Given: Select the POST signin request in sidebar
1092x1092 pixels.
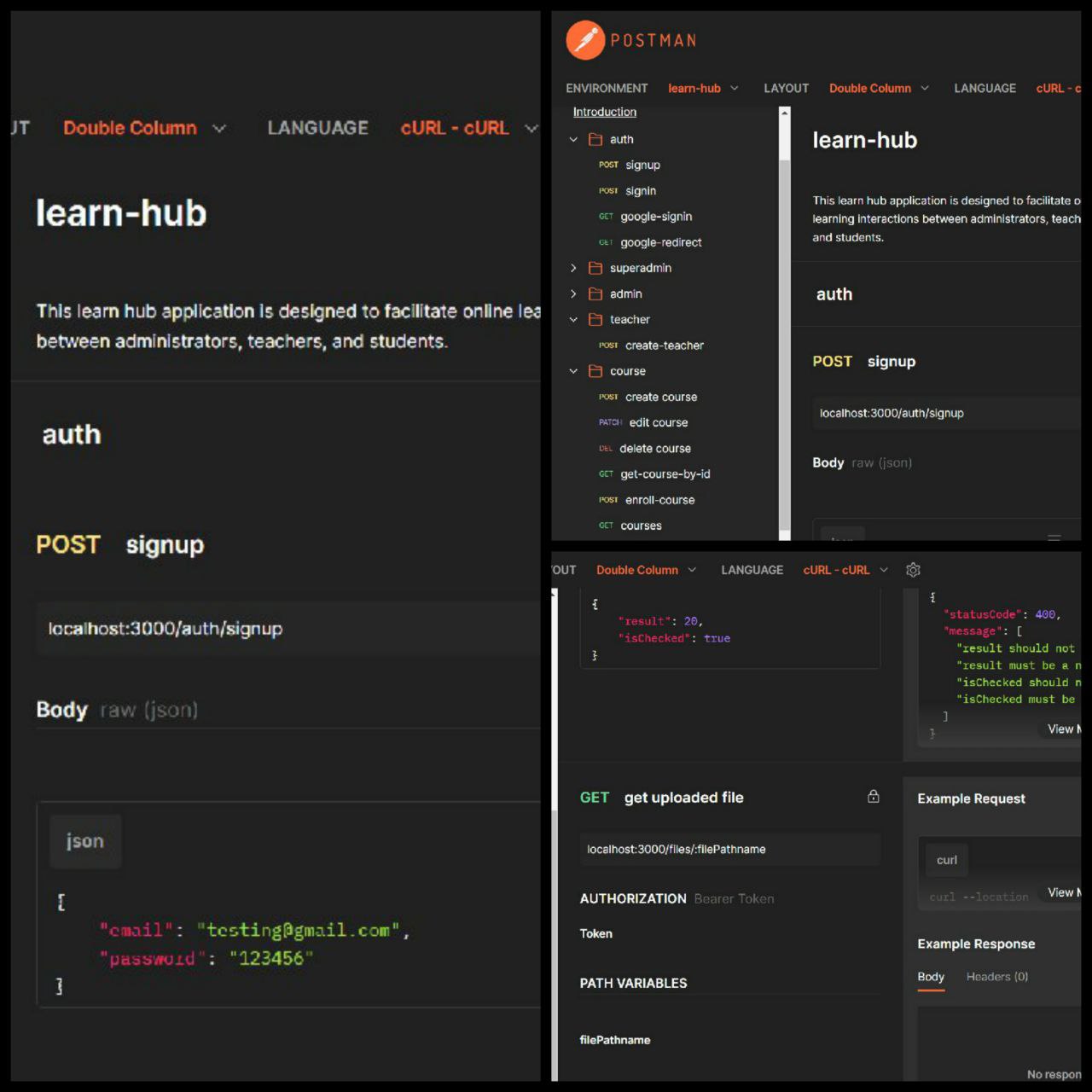Looking at the screenshot, I should 627,191.
